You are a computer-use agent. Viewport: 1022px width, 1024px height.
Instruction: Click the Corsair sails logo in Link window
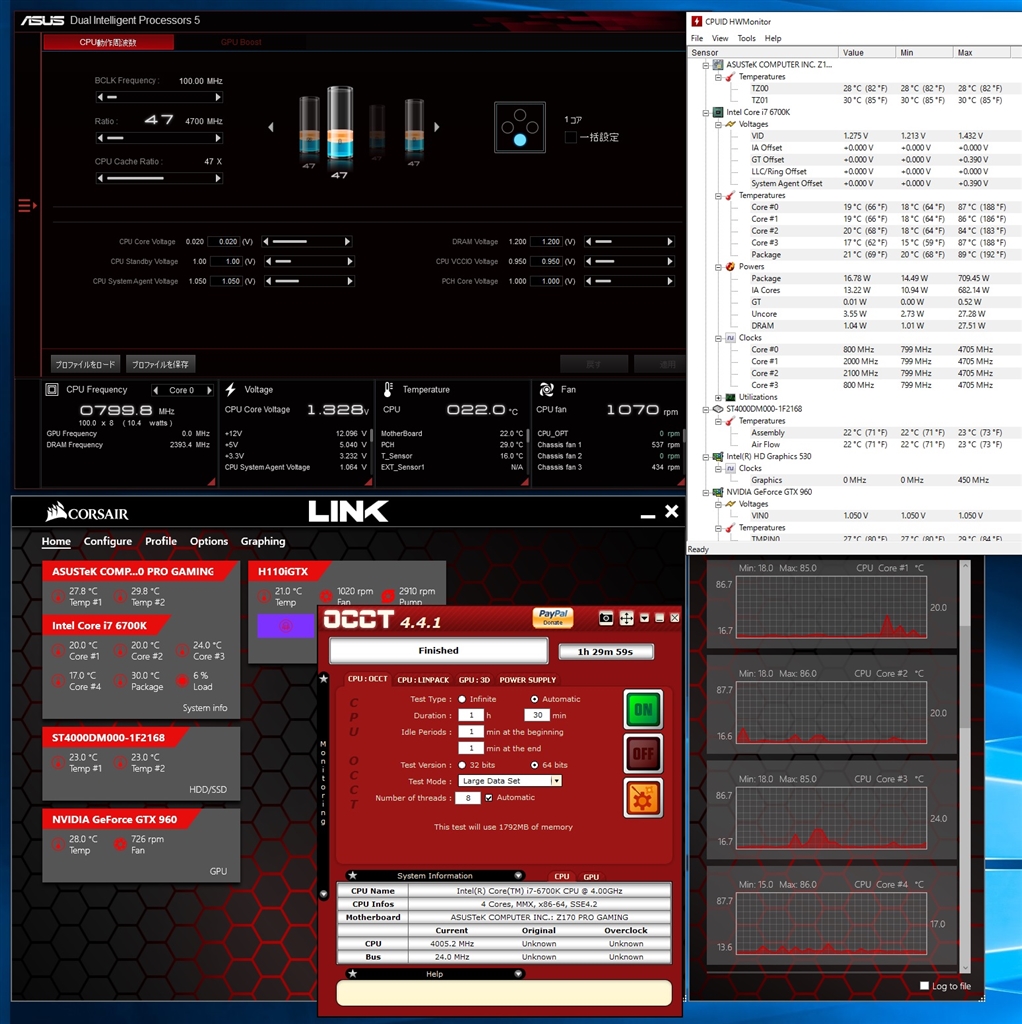tap(56, 511)
